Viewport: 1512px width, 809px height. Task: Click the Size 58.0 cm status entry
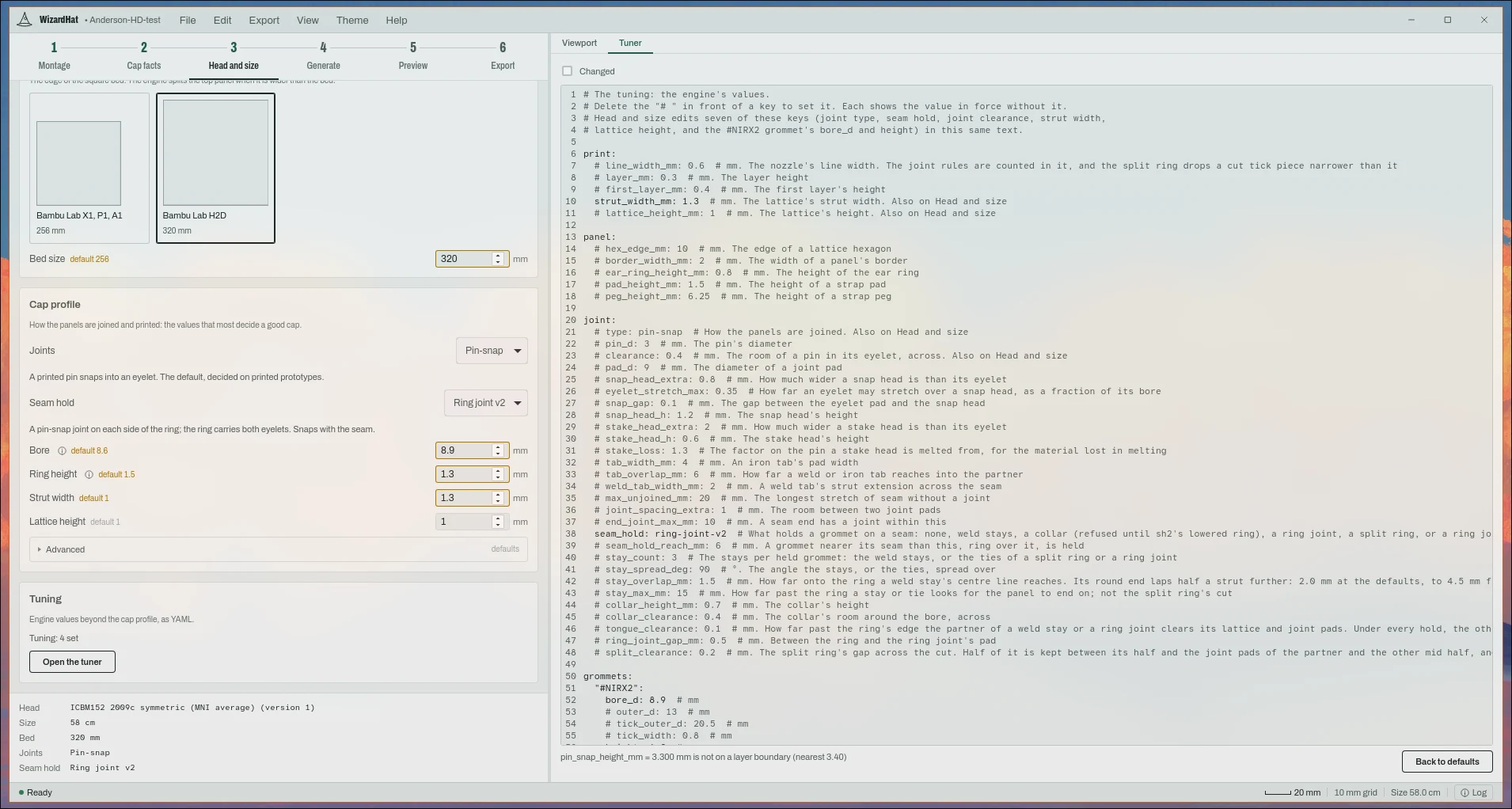click(x=1415, y=792)
